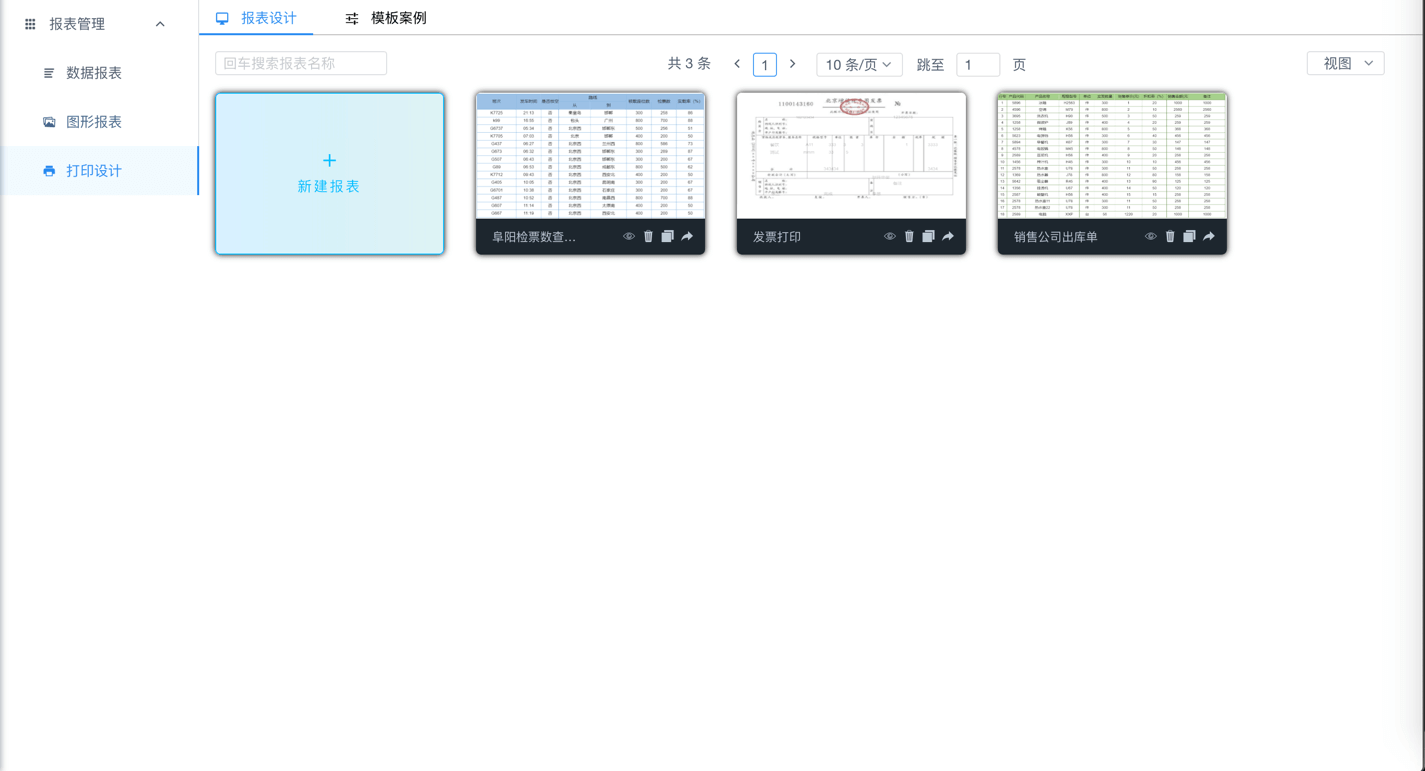Copy the 销售公司出库单 report using duplicate icon
The image size is (1425, 771).
pos(1190,237)
